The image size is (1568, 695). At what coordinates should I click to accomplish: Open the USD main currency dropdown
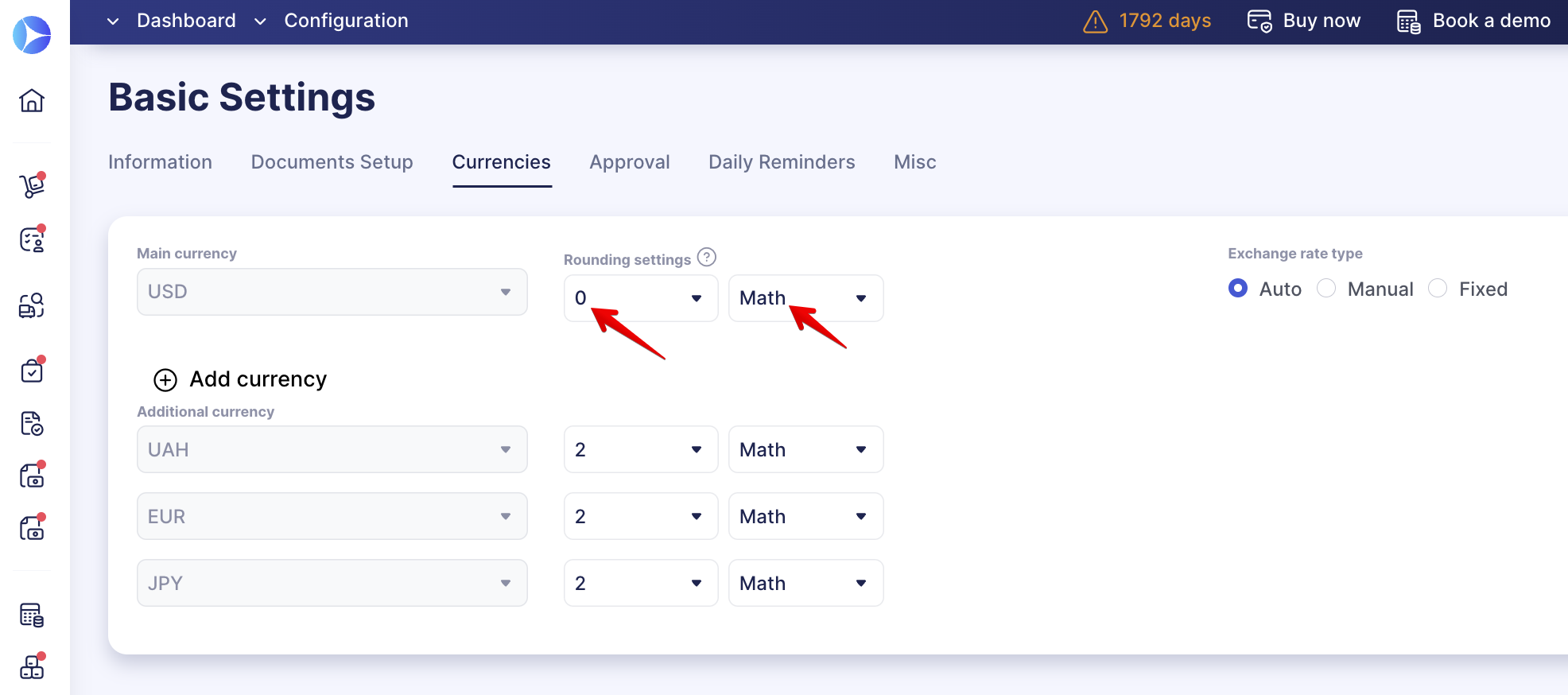(x=332, y=292)
